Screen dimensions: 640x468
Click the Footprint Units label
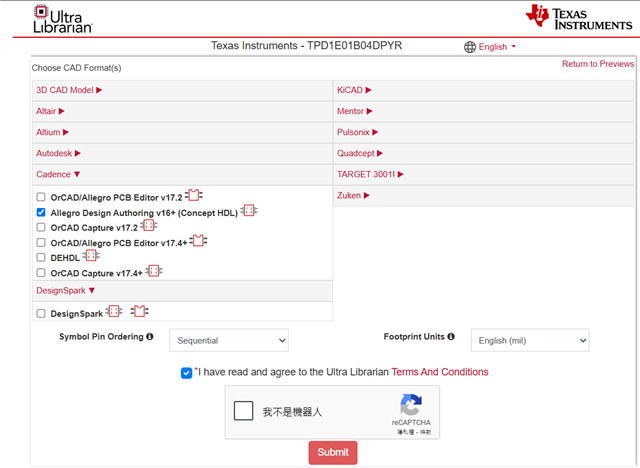coord(414,337)
